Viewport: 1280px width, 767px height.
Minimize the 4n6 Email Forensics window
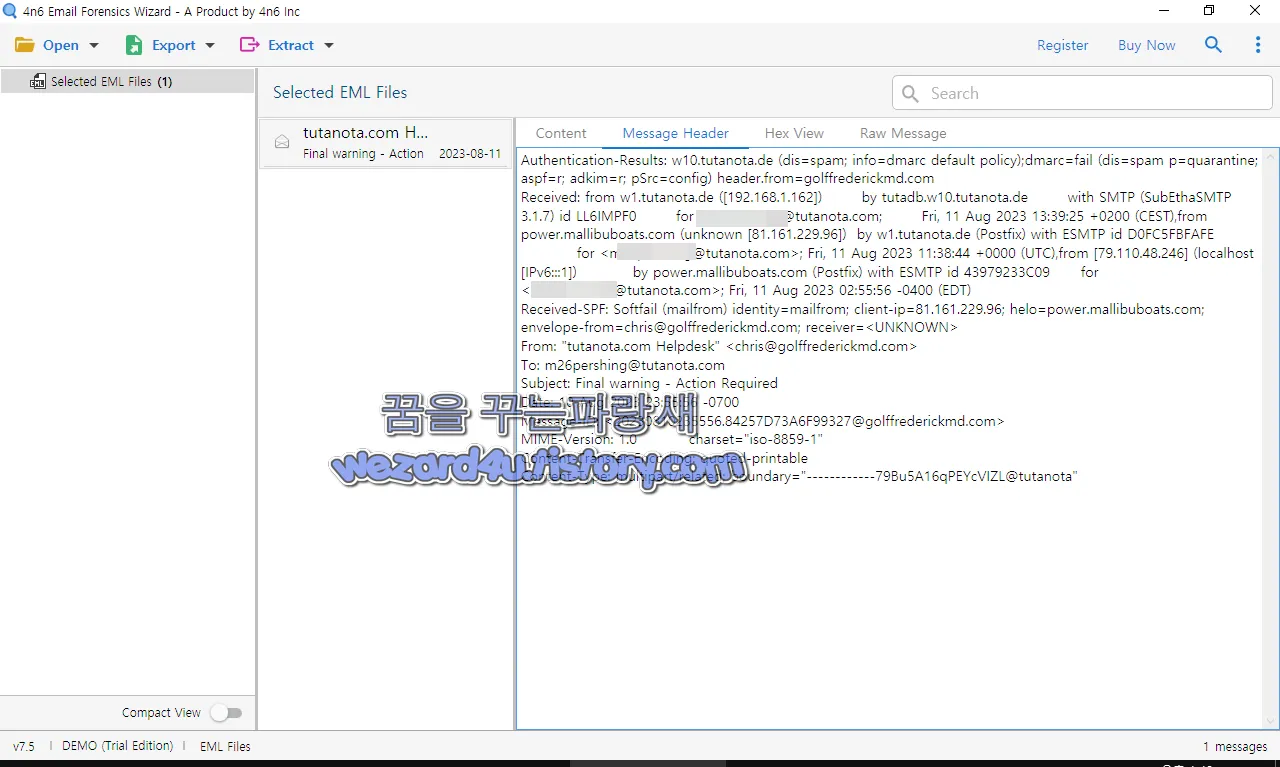click(1163, 11)
